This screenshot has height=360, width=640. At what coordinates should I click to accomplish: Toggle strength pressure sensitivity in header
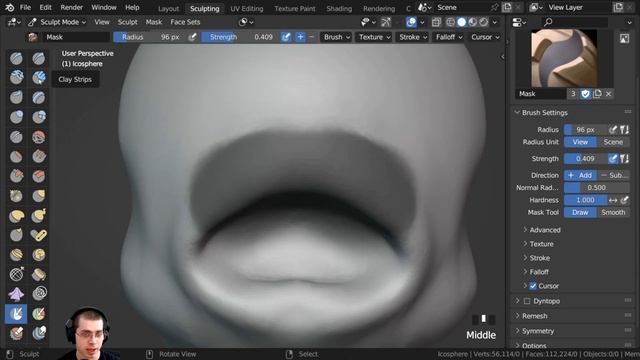[x=286, y=37]
